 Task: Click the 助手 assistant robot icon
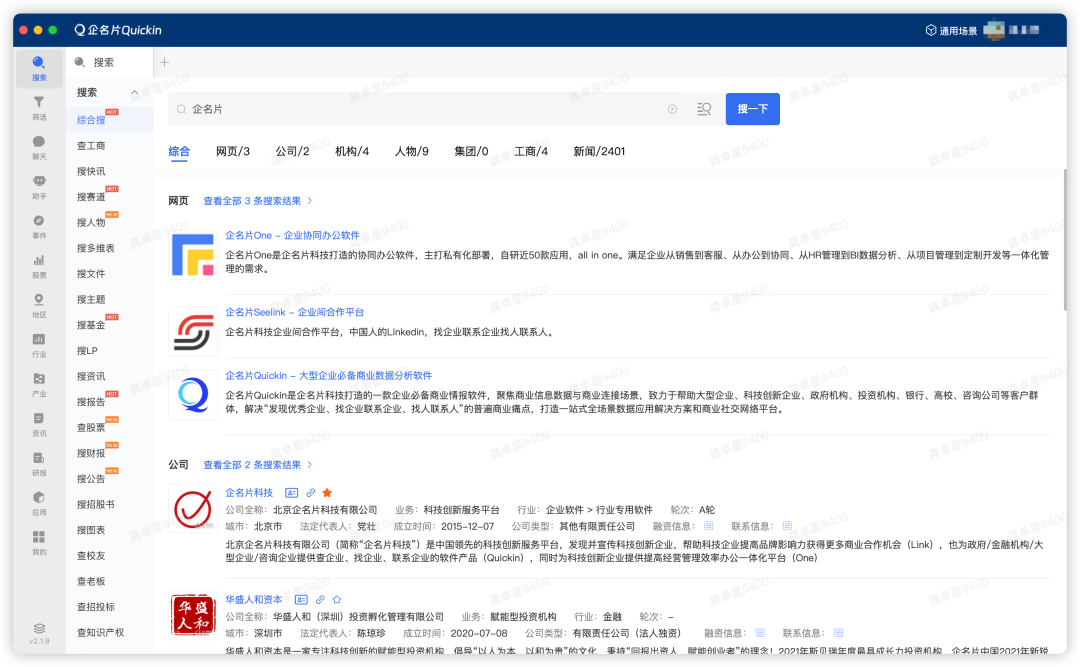[x=39, y=181]
